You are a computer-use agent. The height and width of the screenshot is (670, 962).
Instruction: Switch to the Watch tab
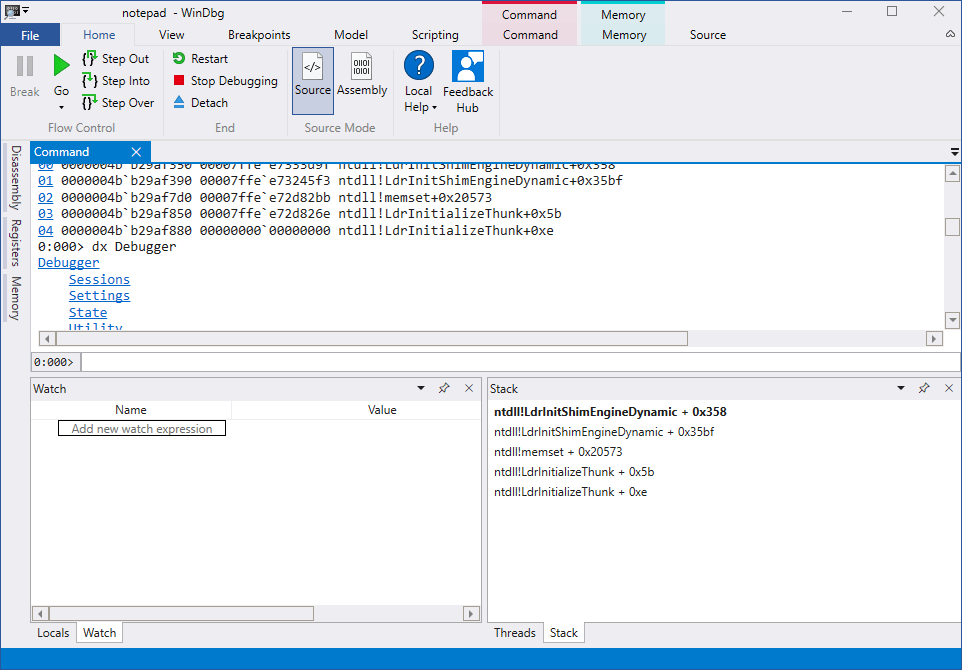pos(99,633)
